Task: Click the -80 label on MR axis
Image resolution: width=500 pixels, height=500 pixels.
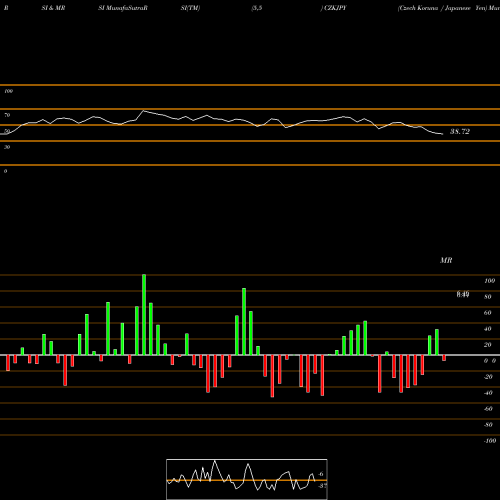Action: (488, 425)
